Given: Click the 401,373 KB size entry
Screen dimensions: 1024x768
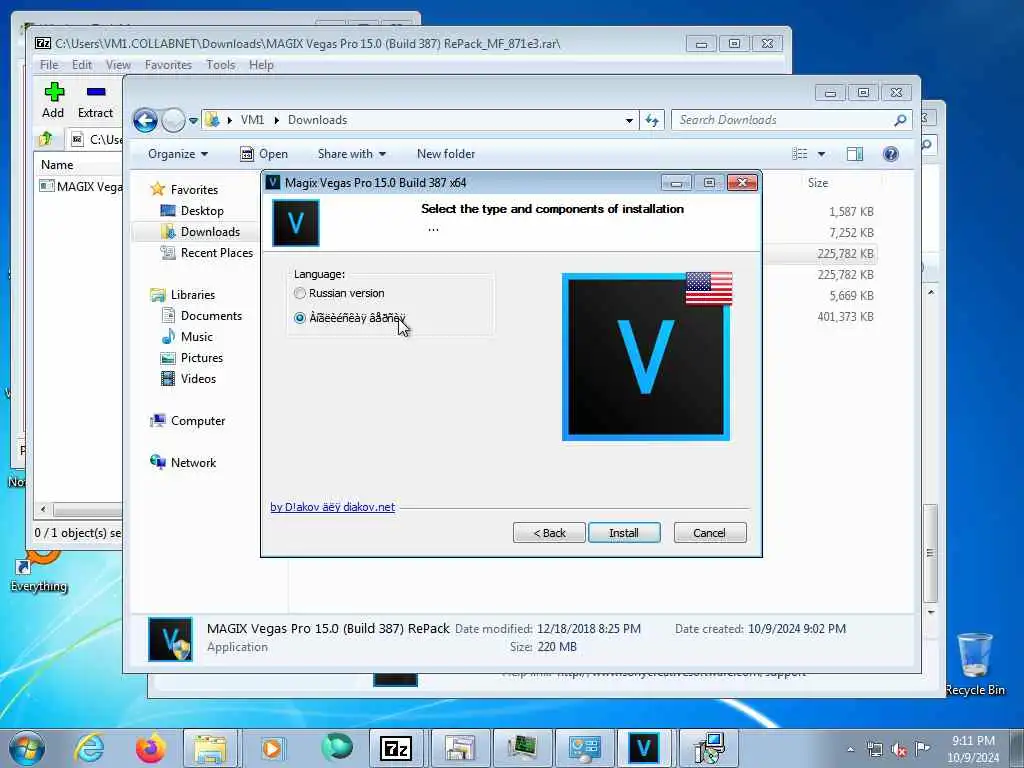Looking at the screenshot, I should (x=845, y=317).
